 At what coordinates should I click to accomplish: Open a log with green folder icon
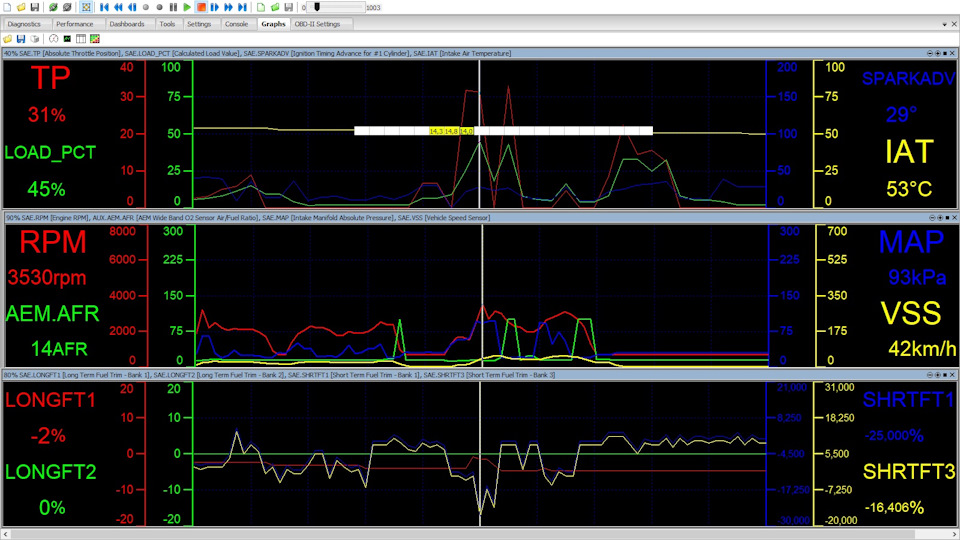click(275, 7)
